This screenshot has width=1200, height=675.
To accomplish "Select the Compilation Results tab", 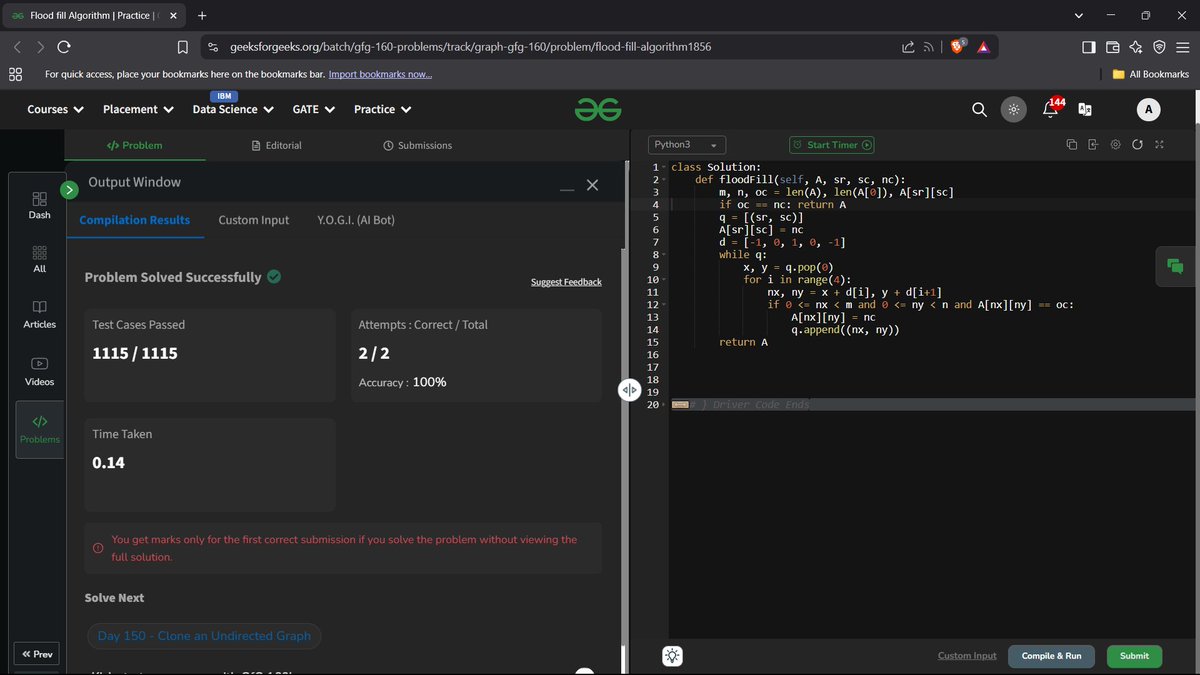I will (x=135, y=220).
